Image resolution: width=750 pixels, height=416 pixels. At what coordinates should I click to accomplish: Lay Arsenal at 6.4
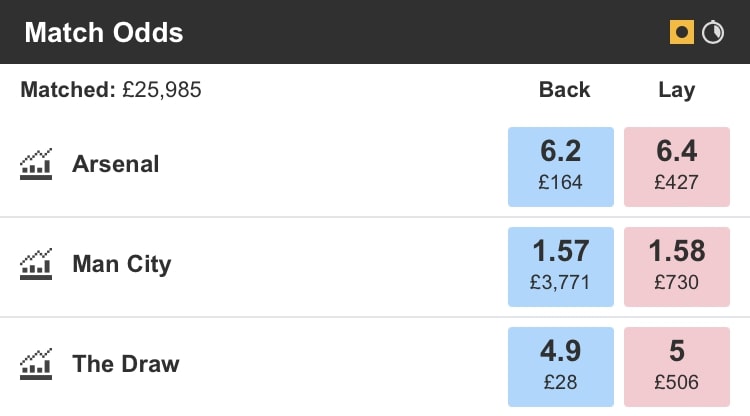[677, 164]
